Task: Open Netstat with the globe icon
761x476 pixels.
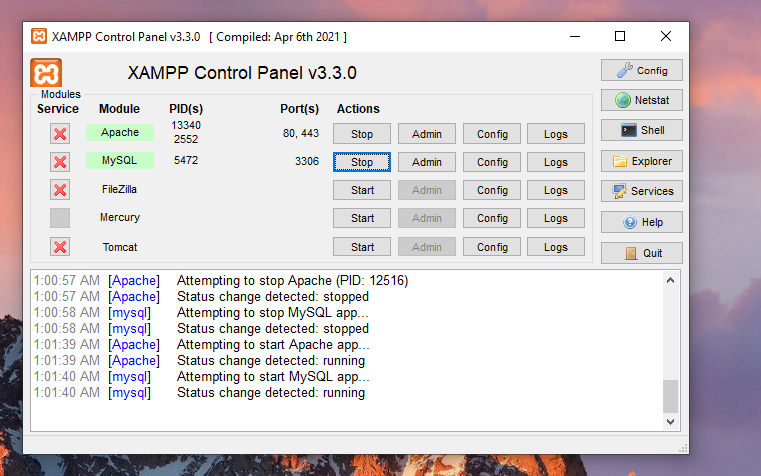Action: [x=642, y=100]
